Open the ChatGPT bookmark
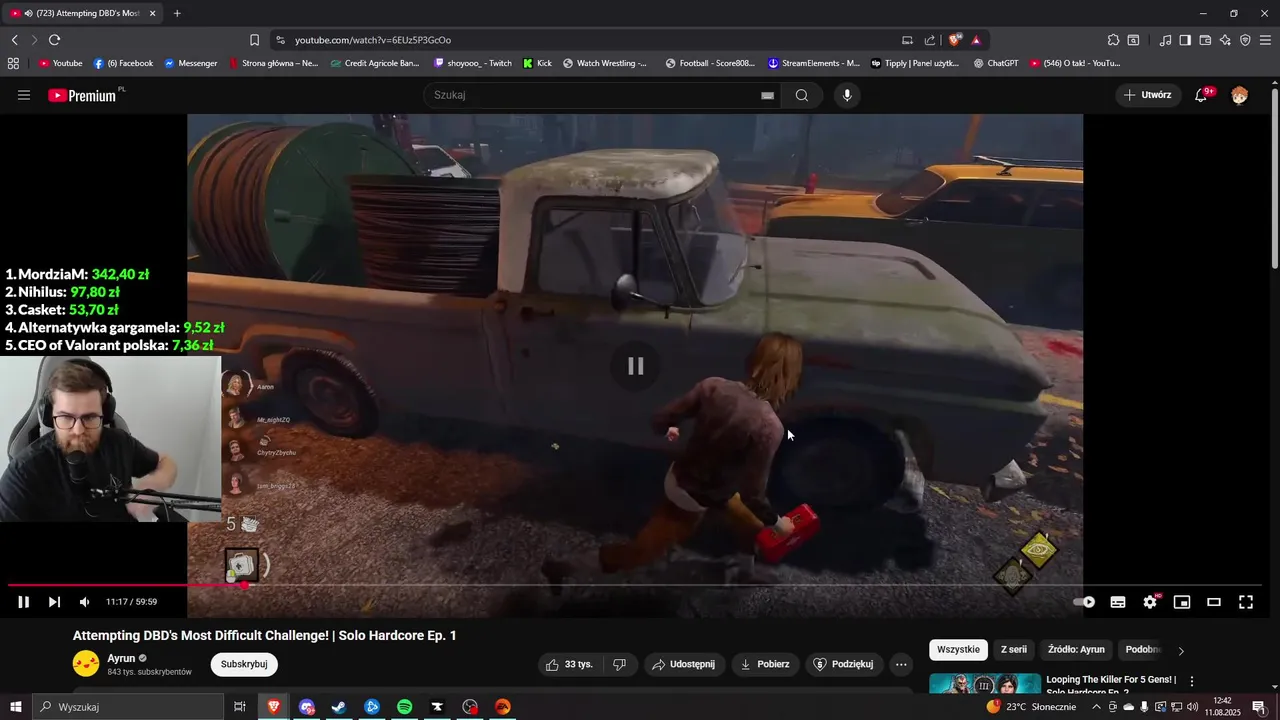The width and height of the screenshot is (1280, 720). [995, 63]
